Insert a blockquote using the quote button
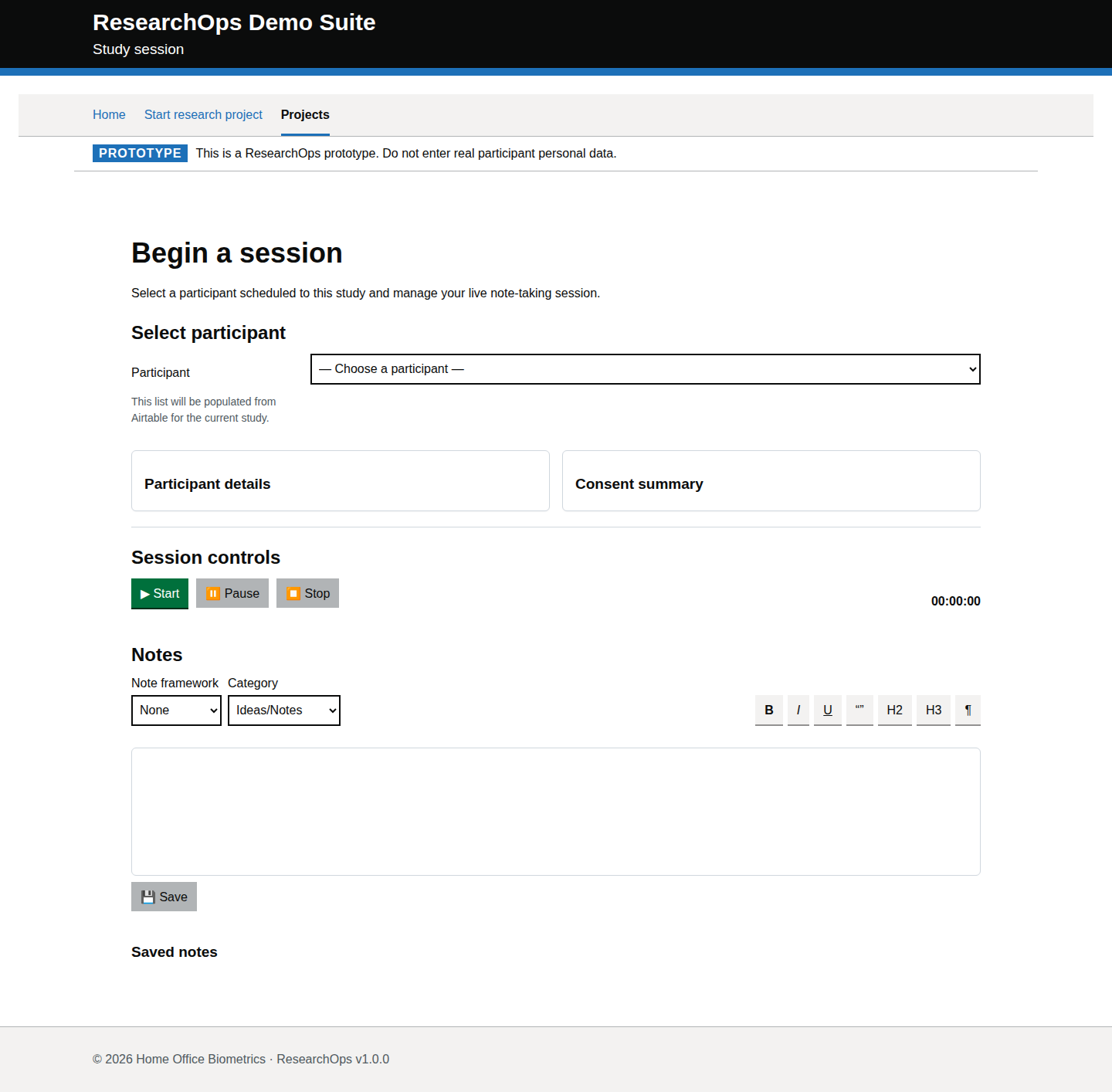This screenshot has height=1092, width=1112. 859,710
